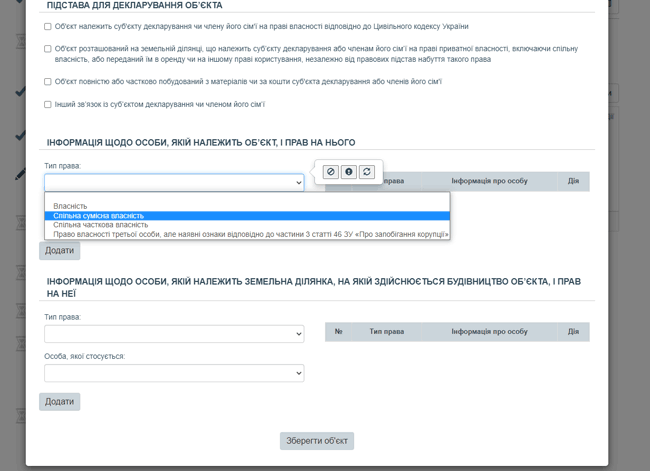Pick 'Спільна часткова власність' option
650x471 pixels.
point(101,225)
